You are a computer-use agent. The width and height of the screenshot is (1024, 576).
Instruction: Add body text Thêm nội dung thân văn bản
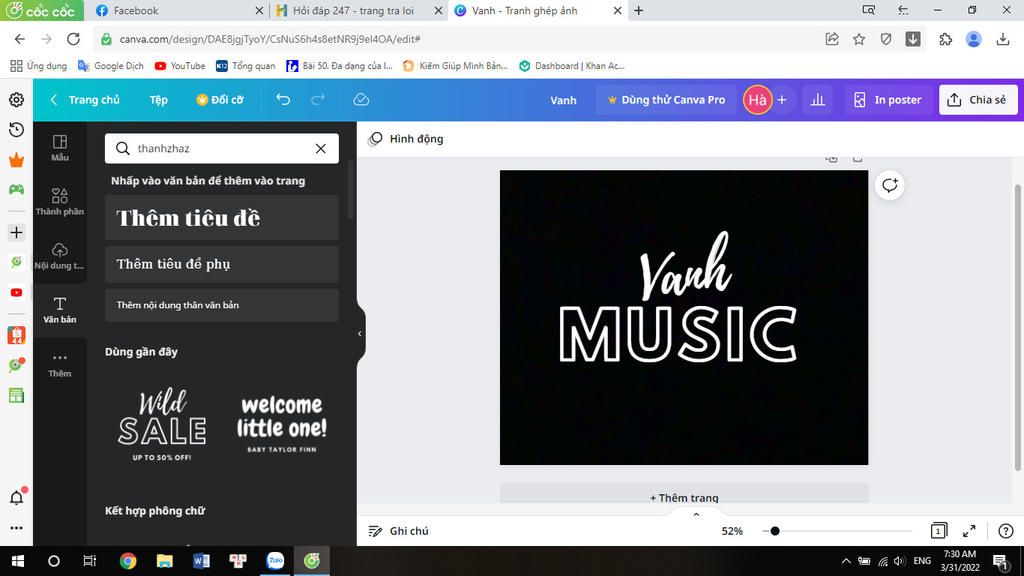pos(222,305)
